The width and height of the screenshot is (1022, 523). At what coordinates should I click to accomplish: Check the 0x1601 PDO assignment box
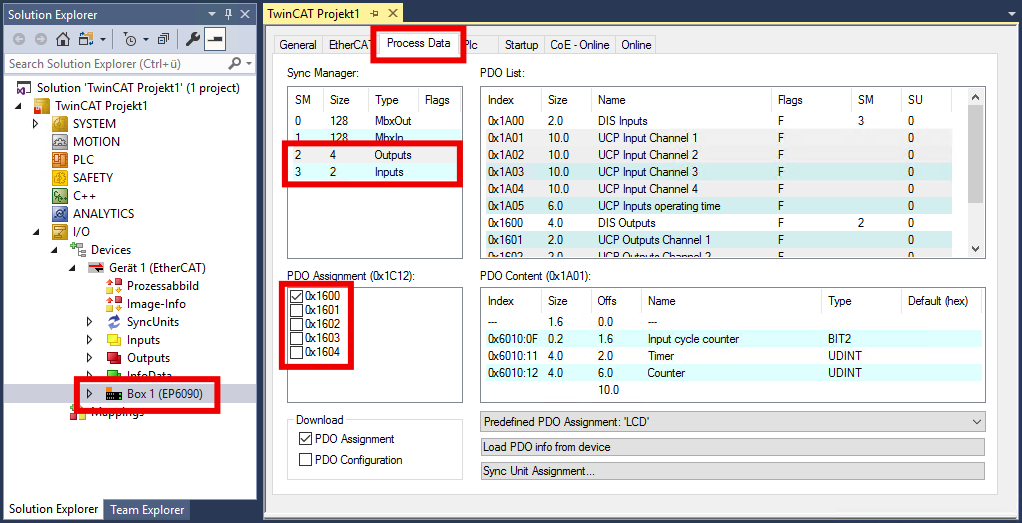tap(296, 310)
